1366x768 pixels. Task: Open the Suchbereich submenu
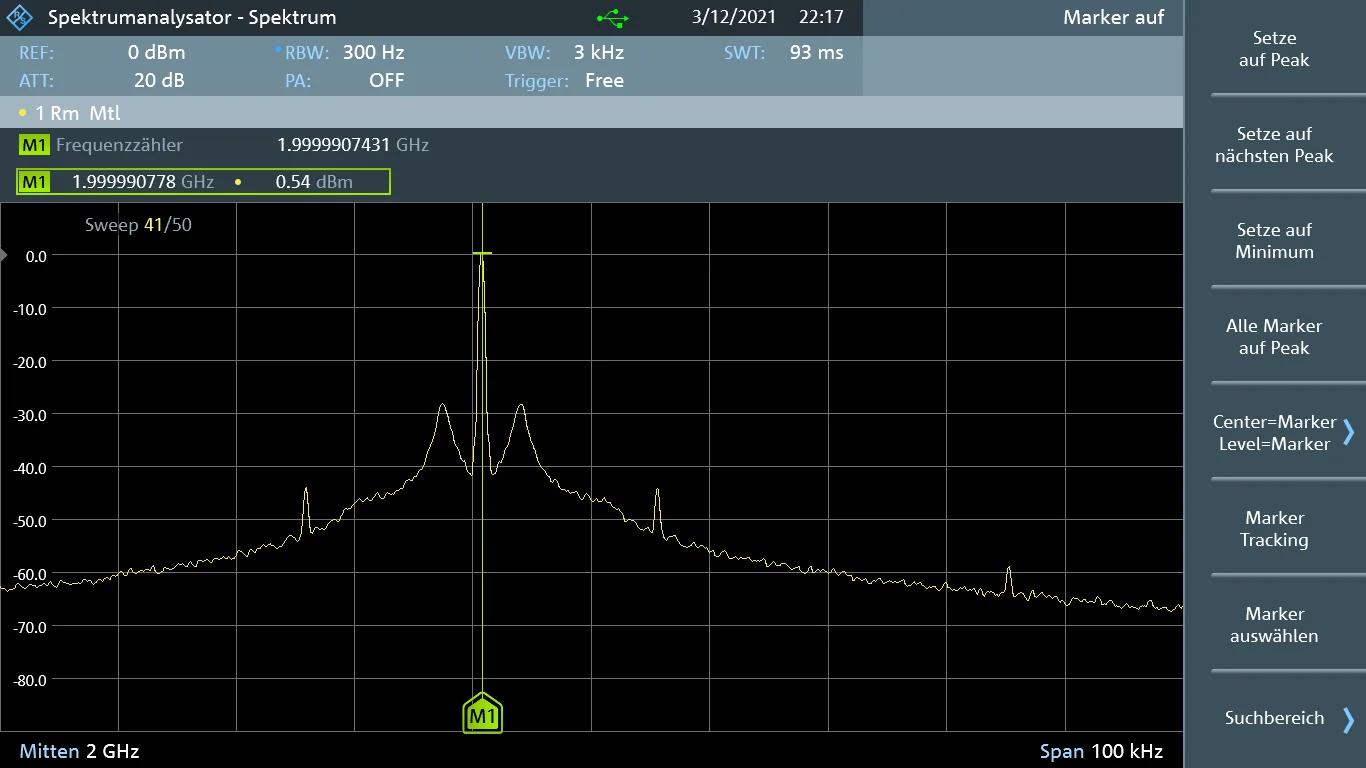[1274, 718]
